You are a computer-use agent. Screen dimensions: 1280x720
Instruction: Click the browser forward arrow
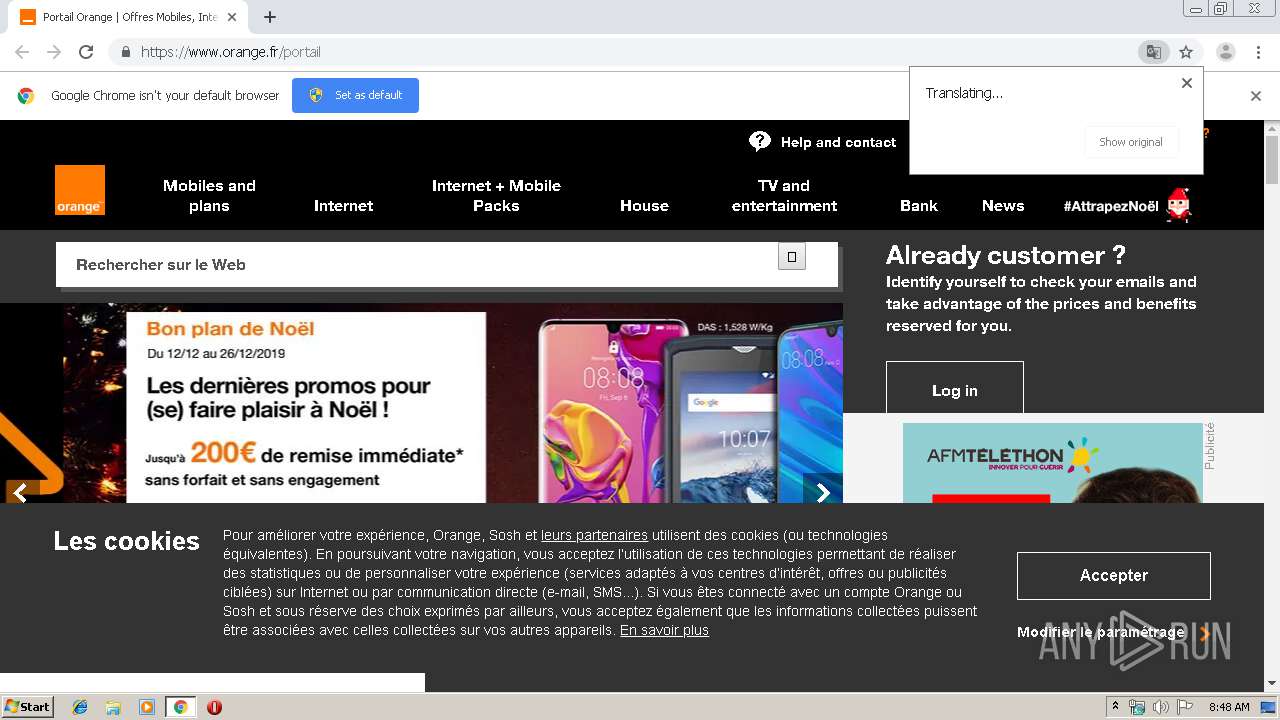54,52
